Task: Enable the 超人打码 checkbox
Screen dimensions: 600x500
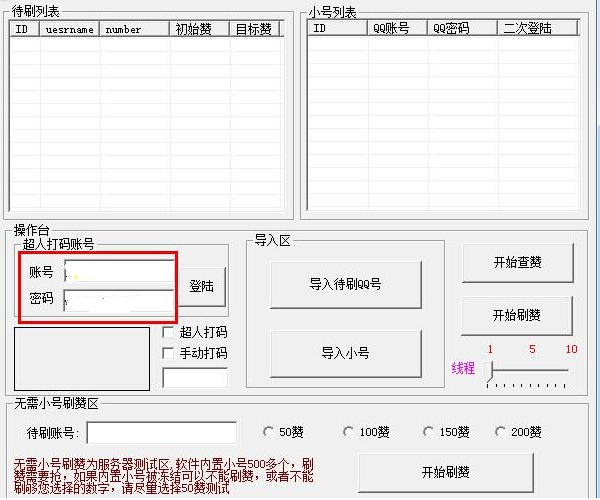Action: click(169, 332)
